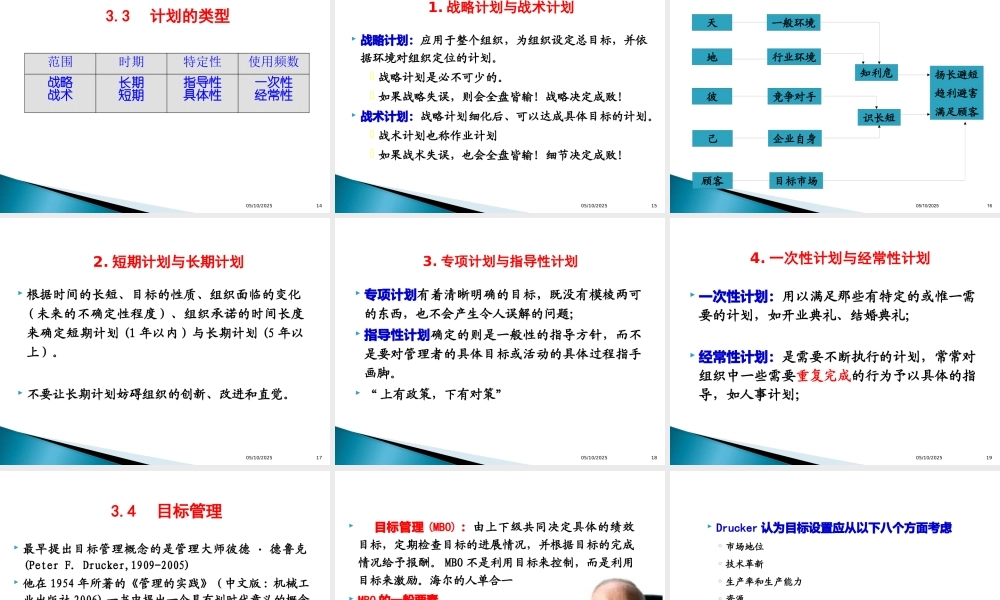
Task: Select the 战略计划与战术计划 slide thumbnail
Action: tap(499, 106)
